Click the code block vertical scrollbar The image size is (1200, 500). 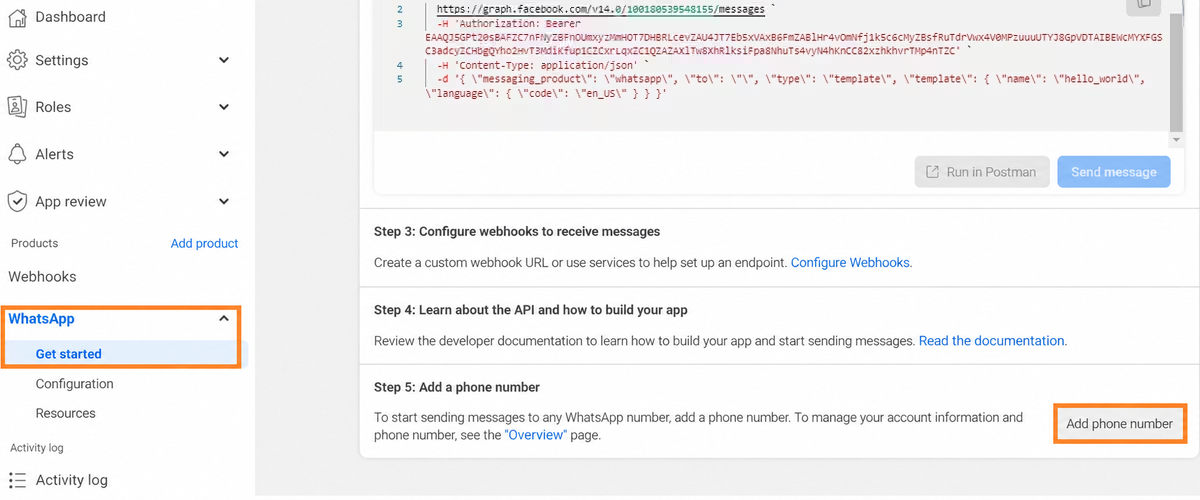pyautogui.click(x=1175, y=65)
